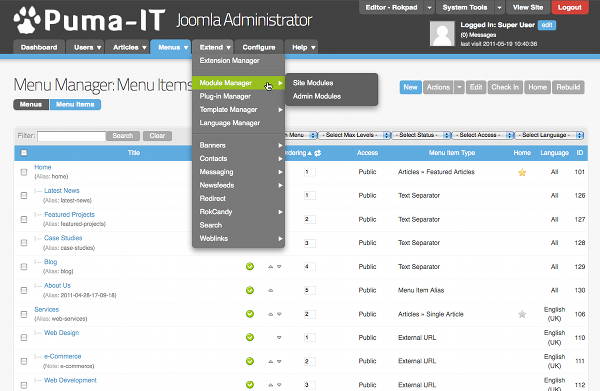The height and width of the screenshot is (391, 600).
Task: Open the Editor - Rokpad dropdown arrow
Action: pyautogui.click(x=429, y=8)
